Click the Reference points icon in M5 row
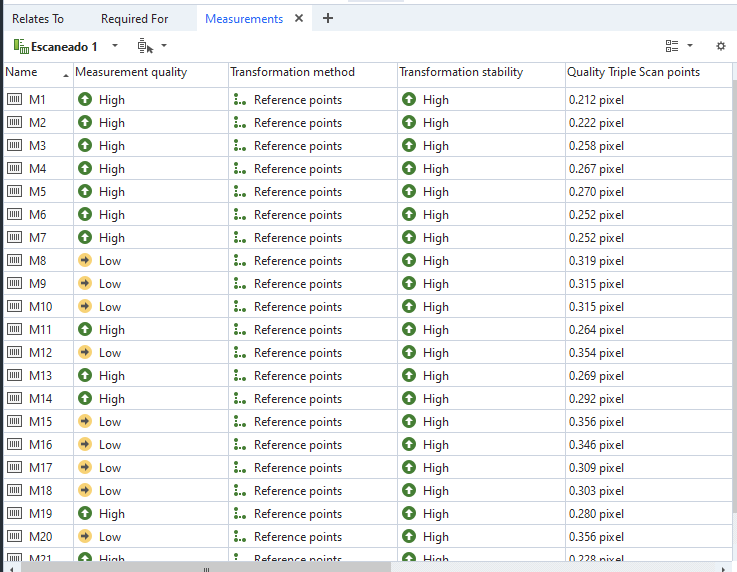The width and height of the screenshot is (737, 572). (x=239, y=192)
